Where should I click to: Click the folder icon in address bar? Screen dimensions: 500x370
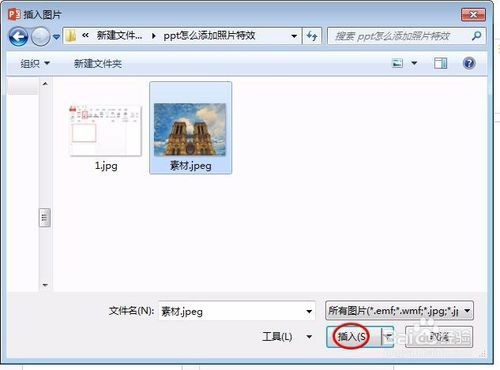[x=70, y=36]
